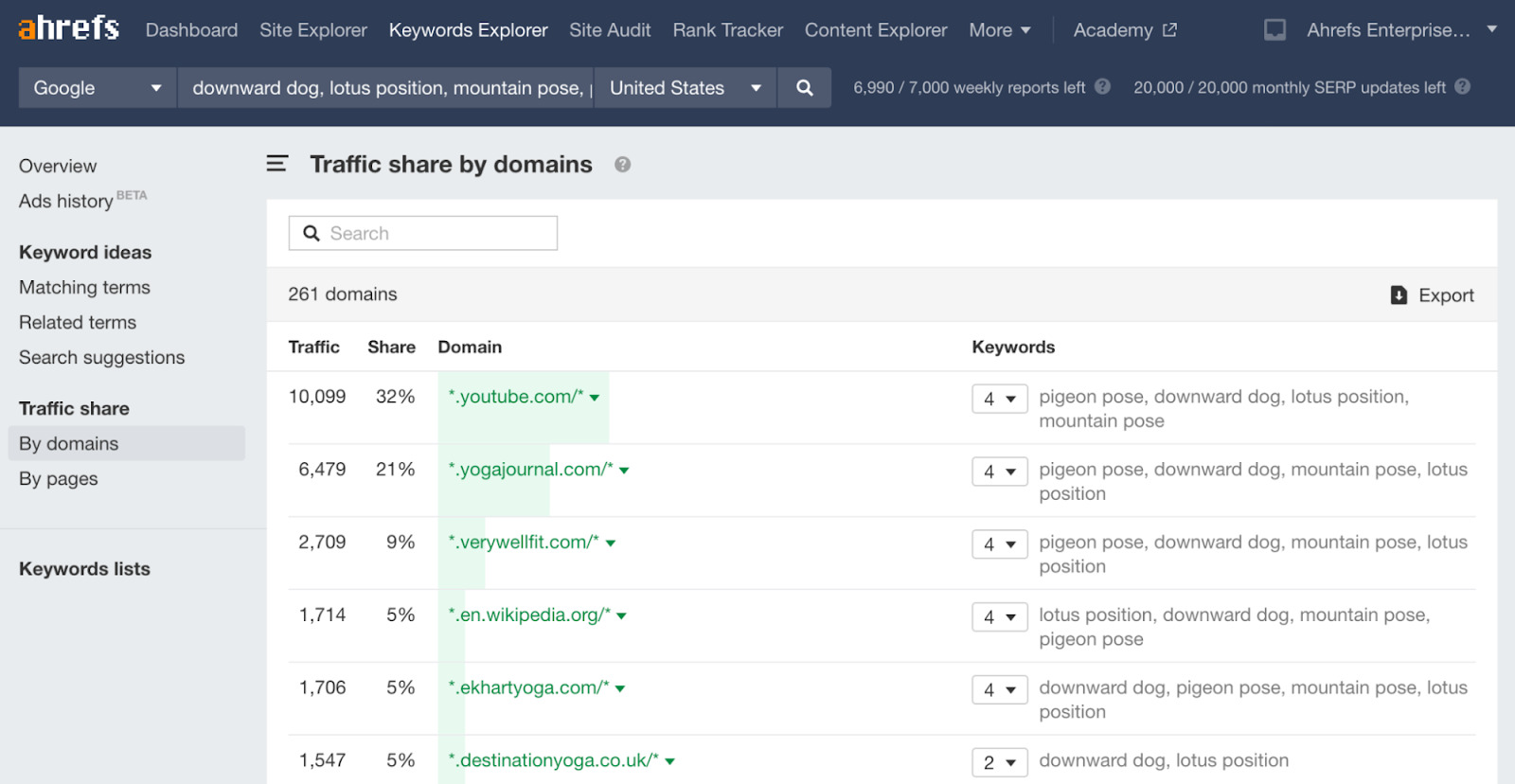Screen dimensions: 1515x784
Task: Toggle the hamburger sidebar menu icon
Action: (x=276, y=164)
